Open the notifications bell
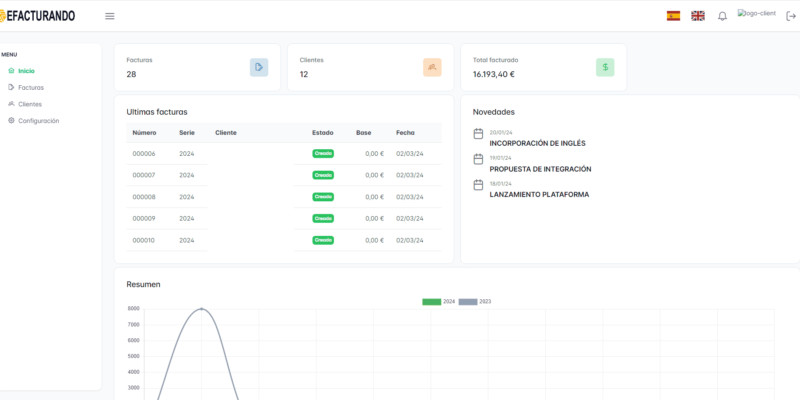800x400 pixels. 722,16
